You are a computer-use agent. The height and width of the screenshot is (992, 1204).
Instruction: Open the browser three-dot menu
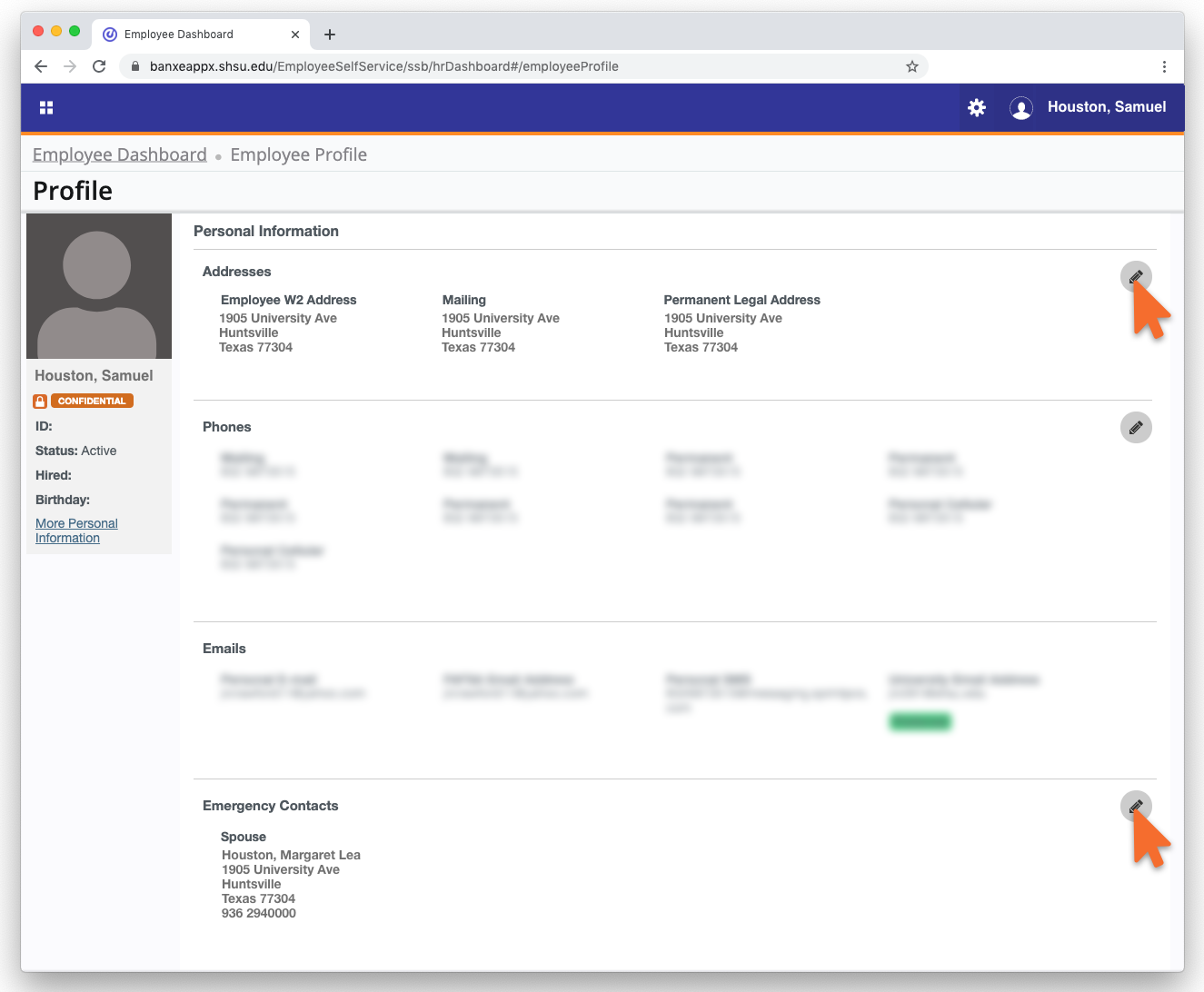pos(1164,66)
